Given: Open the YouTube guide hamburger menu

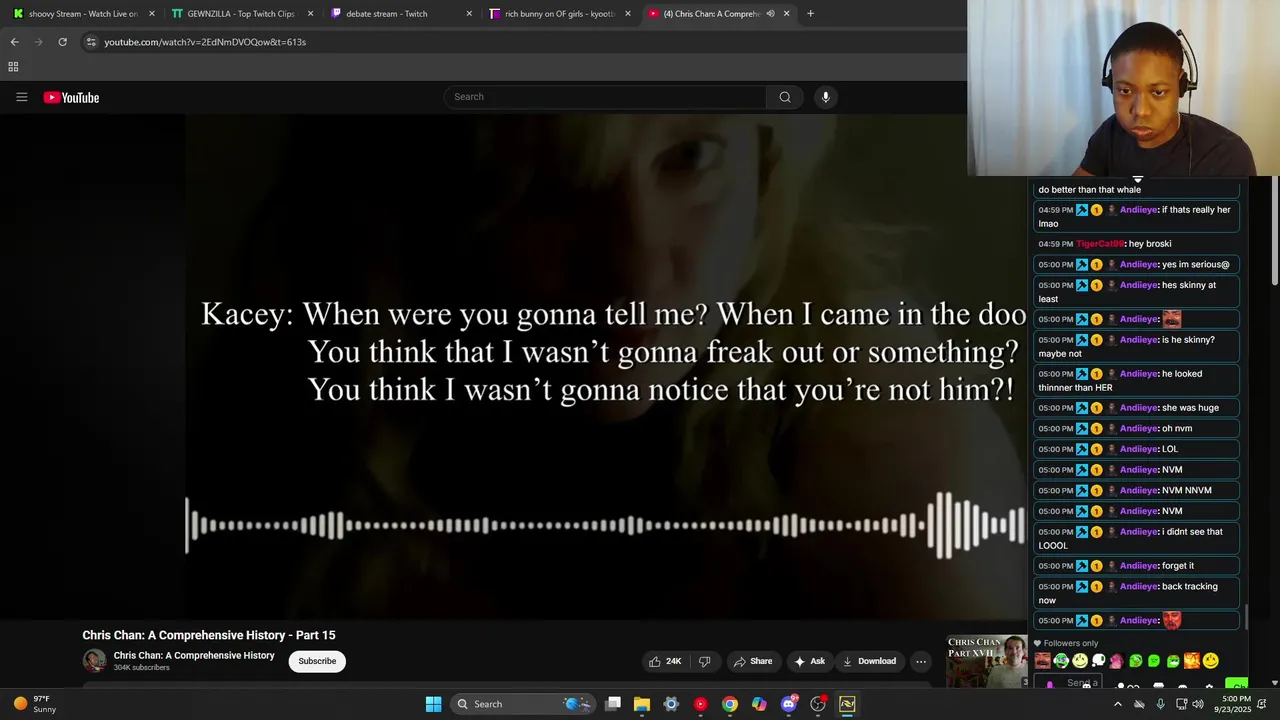Looking at the screenshot, I should [x=21, y=97].
